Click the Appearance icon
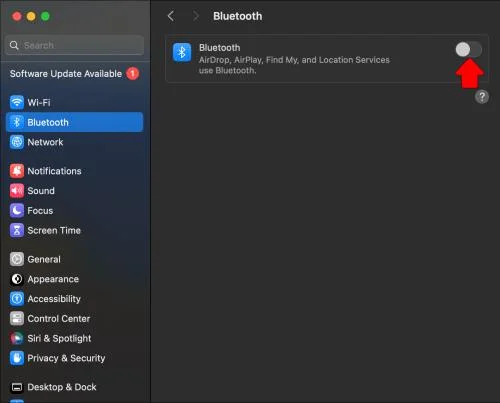Screen dimensions: 500x403 [x=17, y=279]
